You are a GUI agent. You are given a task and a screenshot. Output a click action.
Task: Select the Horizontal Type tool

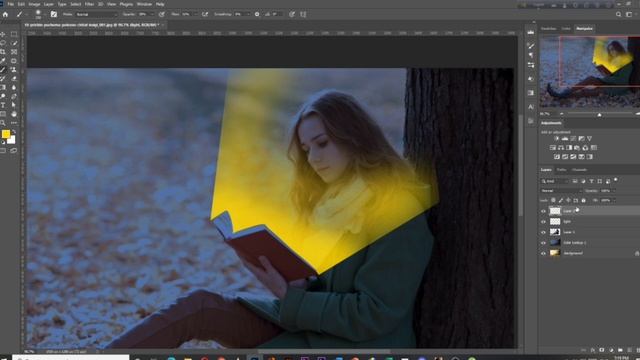pyautogui.click(x=3, y=105)
